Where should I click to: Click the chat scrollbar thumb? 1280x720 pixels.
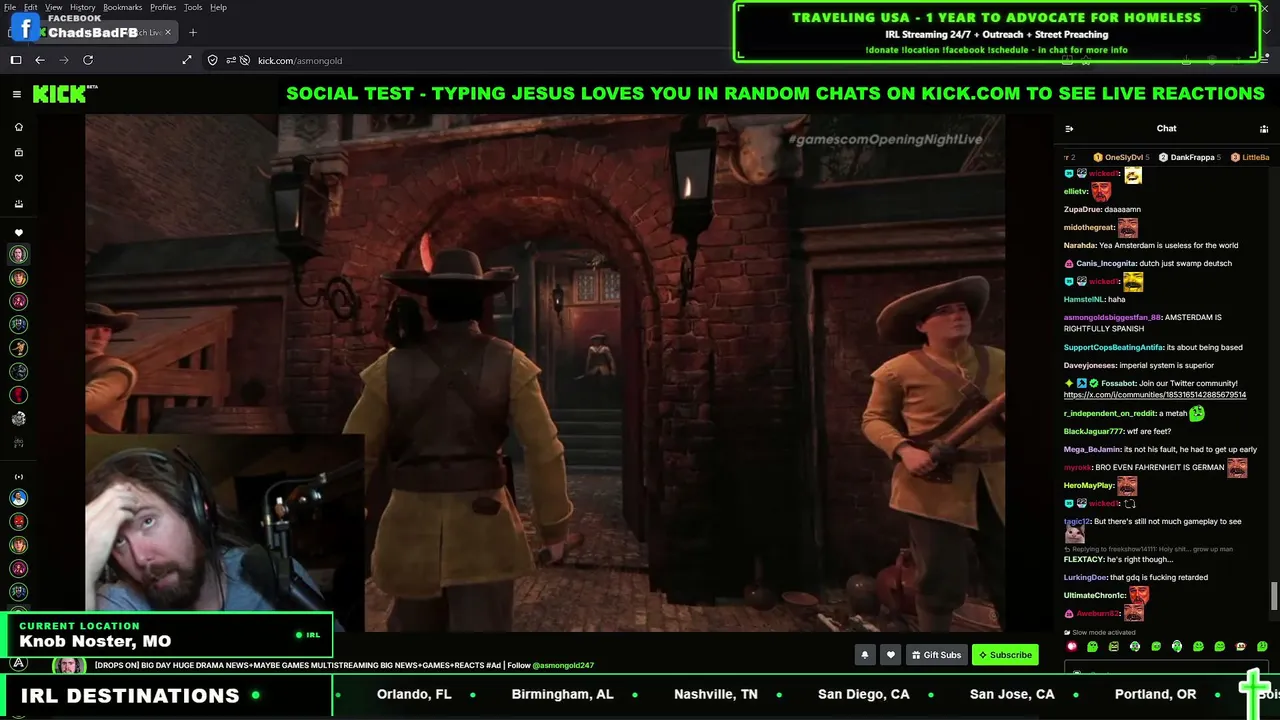(1273, 596)
